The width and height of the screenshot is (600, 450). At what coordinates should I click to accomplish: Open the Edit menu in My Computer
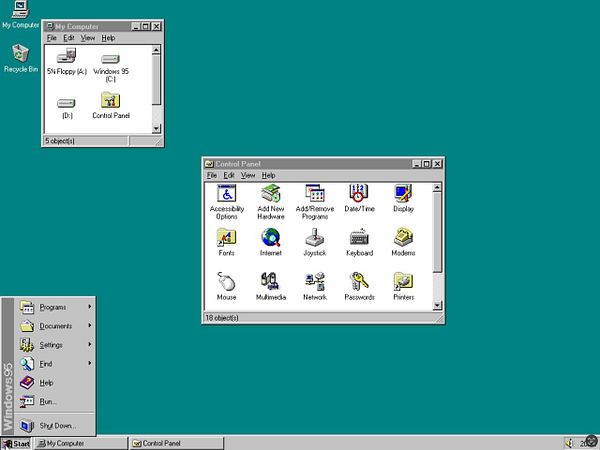pyautogui.click(x=68, y=38)
